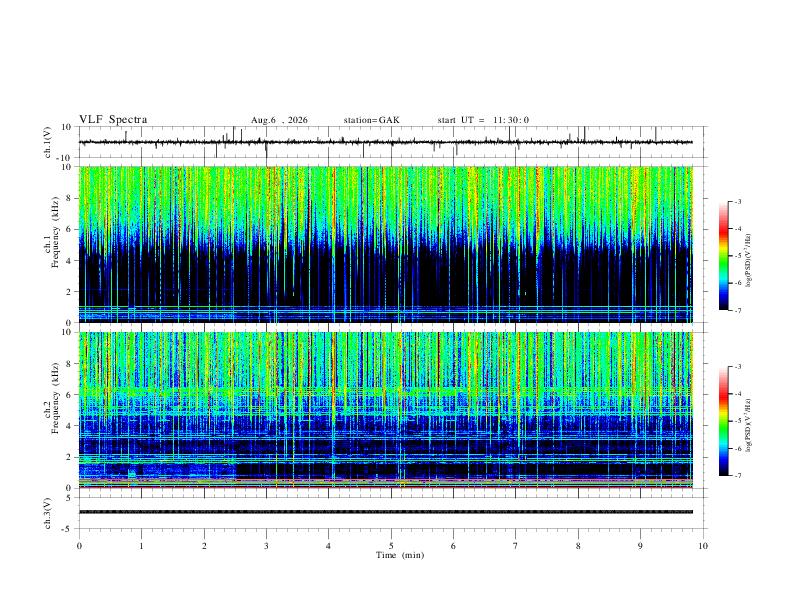792x612 pixels.
Task: Click the ch.1 voltage waveform trace
Action: click(x=385, y=142)
